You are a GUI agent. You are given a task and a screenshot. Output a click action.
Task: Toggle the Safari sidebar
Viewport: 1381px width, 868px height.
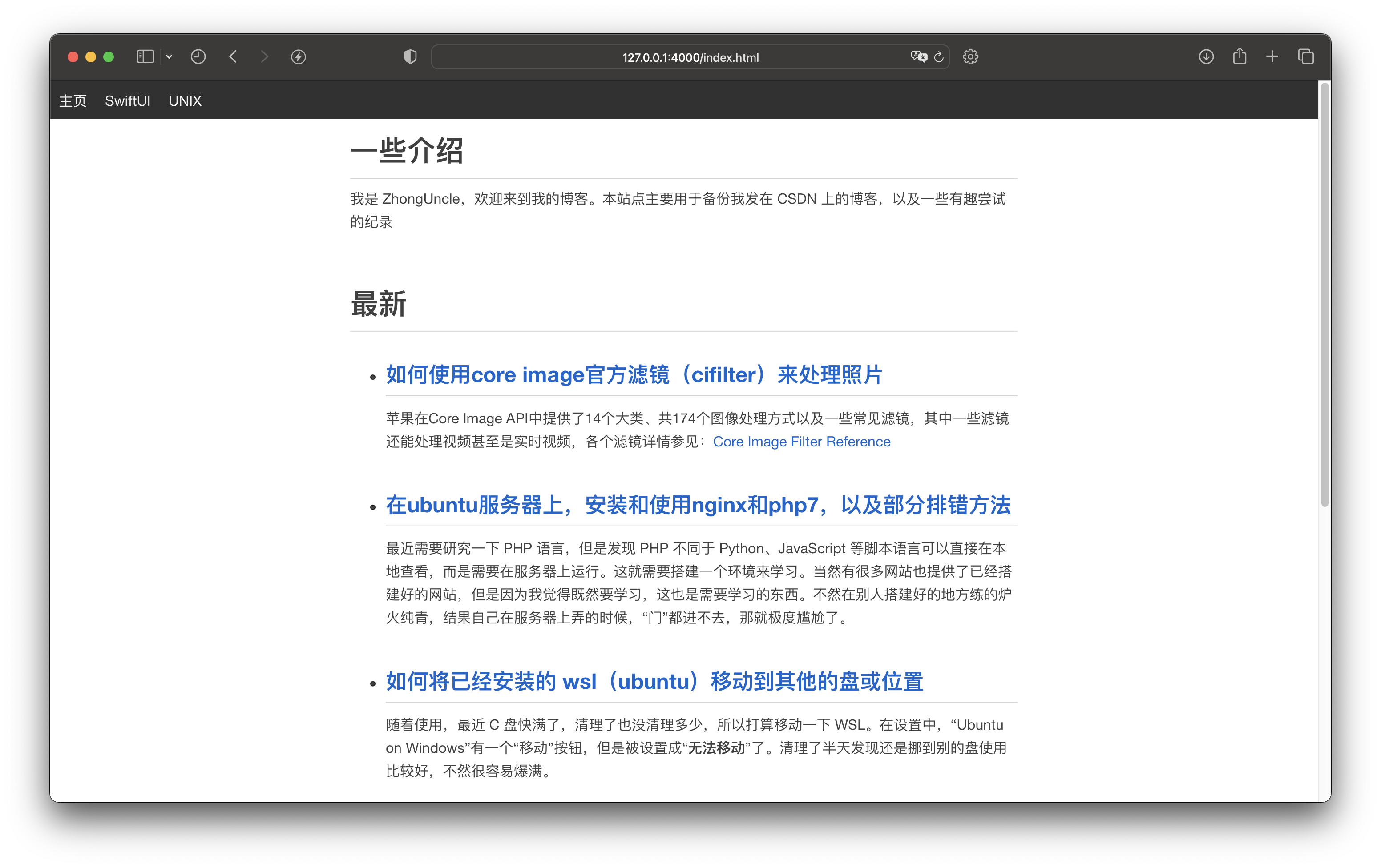(x=145, y=57)
